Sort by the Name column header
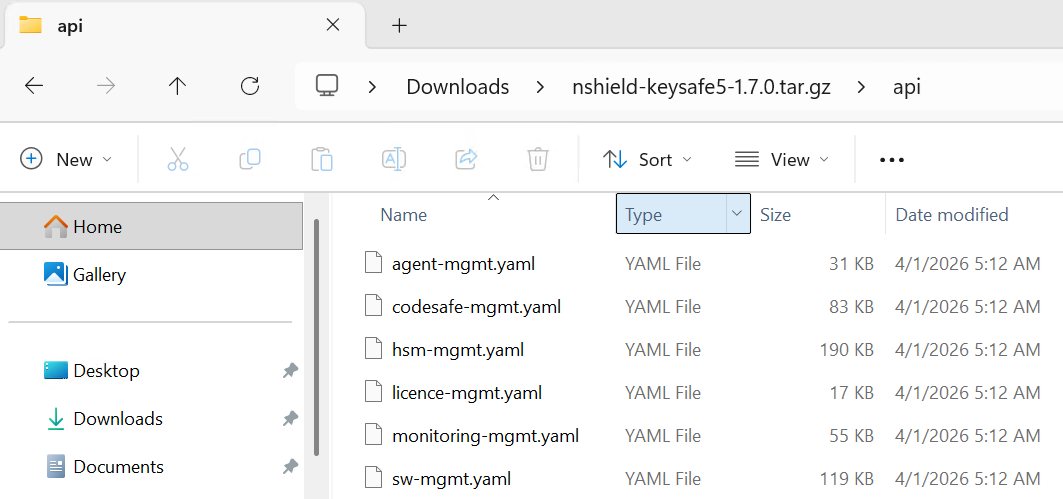 tap(403, 215)
